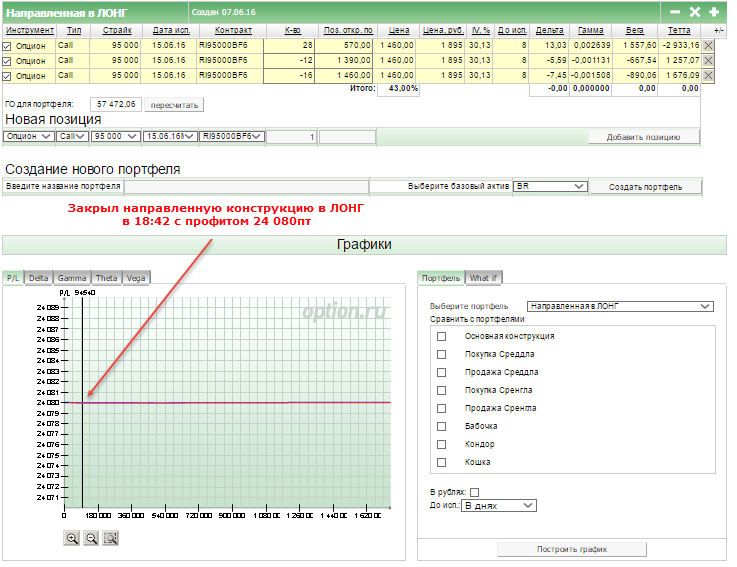This screenshot has height=567, width=737.
Task: Delete the option row with quantity -12
Action: click(x=708, y=61)
